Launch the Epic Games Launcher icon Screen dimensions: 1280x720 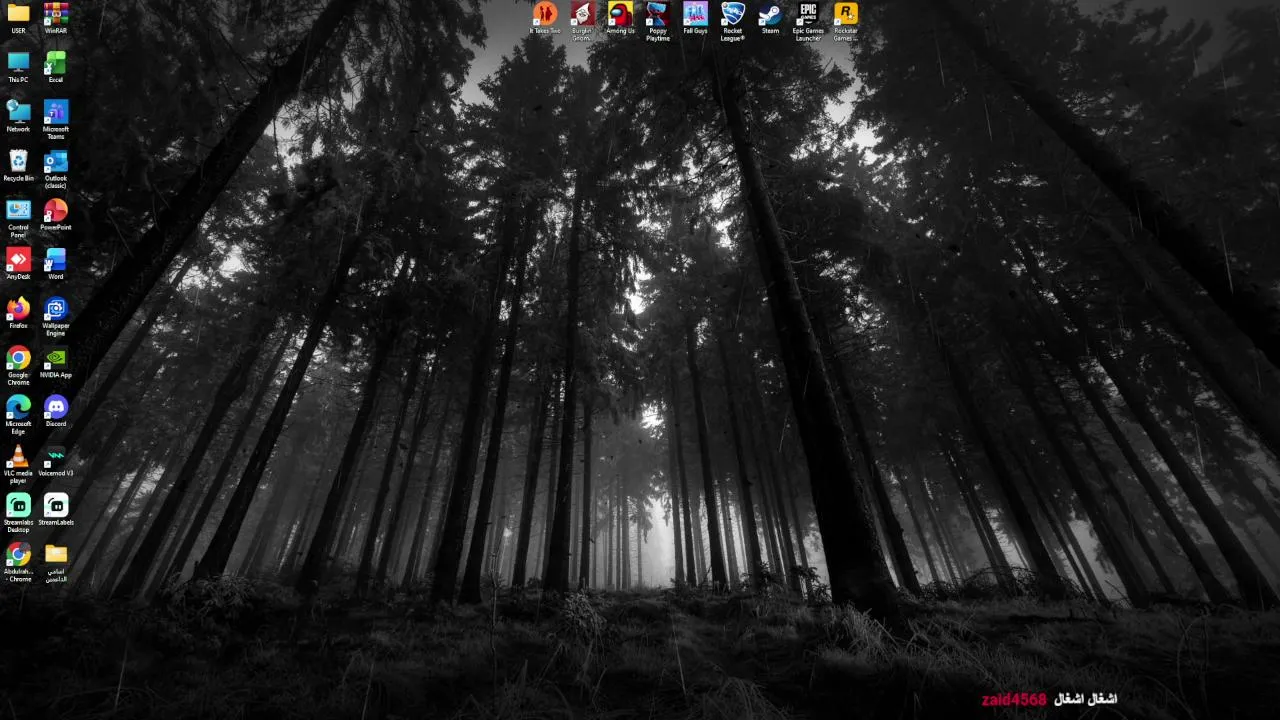(808, 21)
